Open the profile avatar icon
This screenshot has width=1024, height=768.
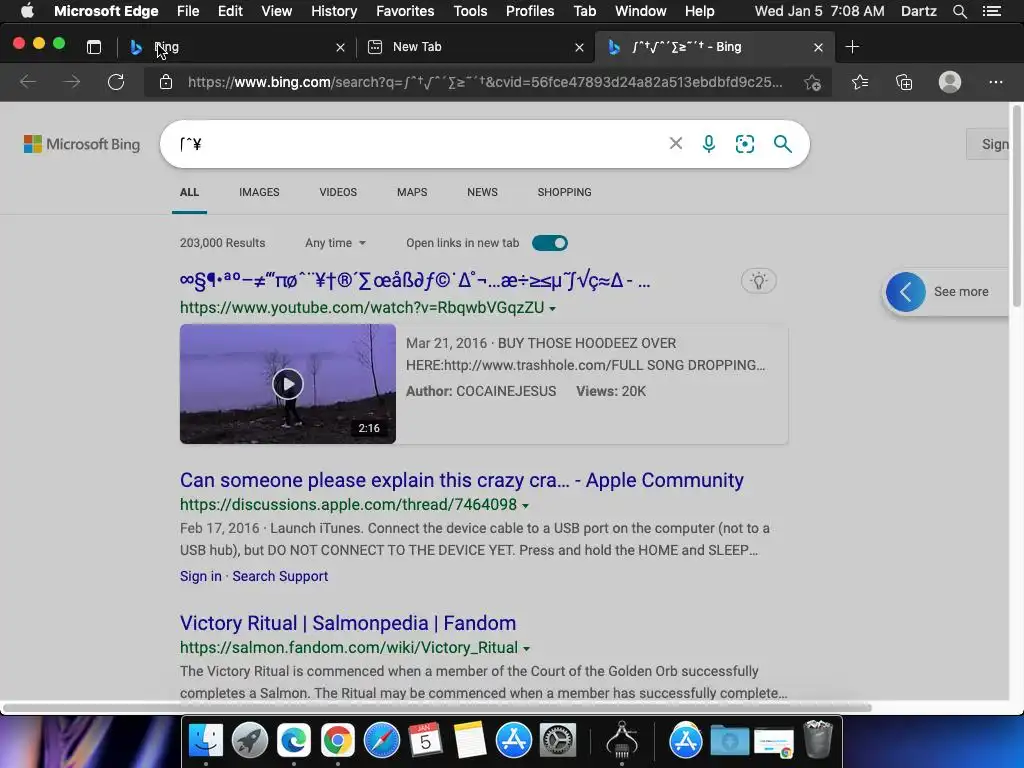coord(950,82)
